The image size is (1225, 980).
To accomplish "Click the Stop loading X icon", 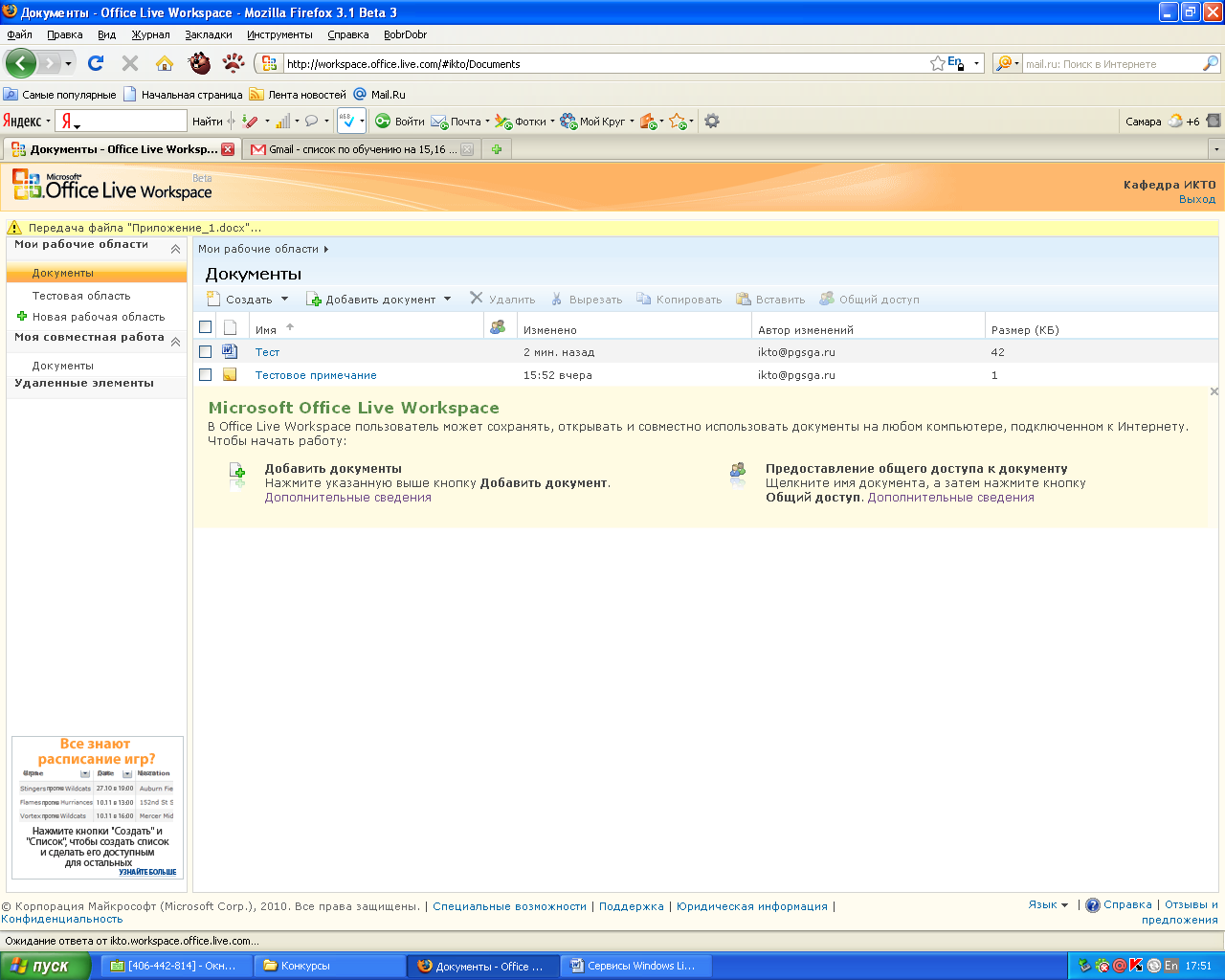I will [130, 63].
